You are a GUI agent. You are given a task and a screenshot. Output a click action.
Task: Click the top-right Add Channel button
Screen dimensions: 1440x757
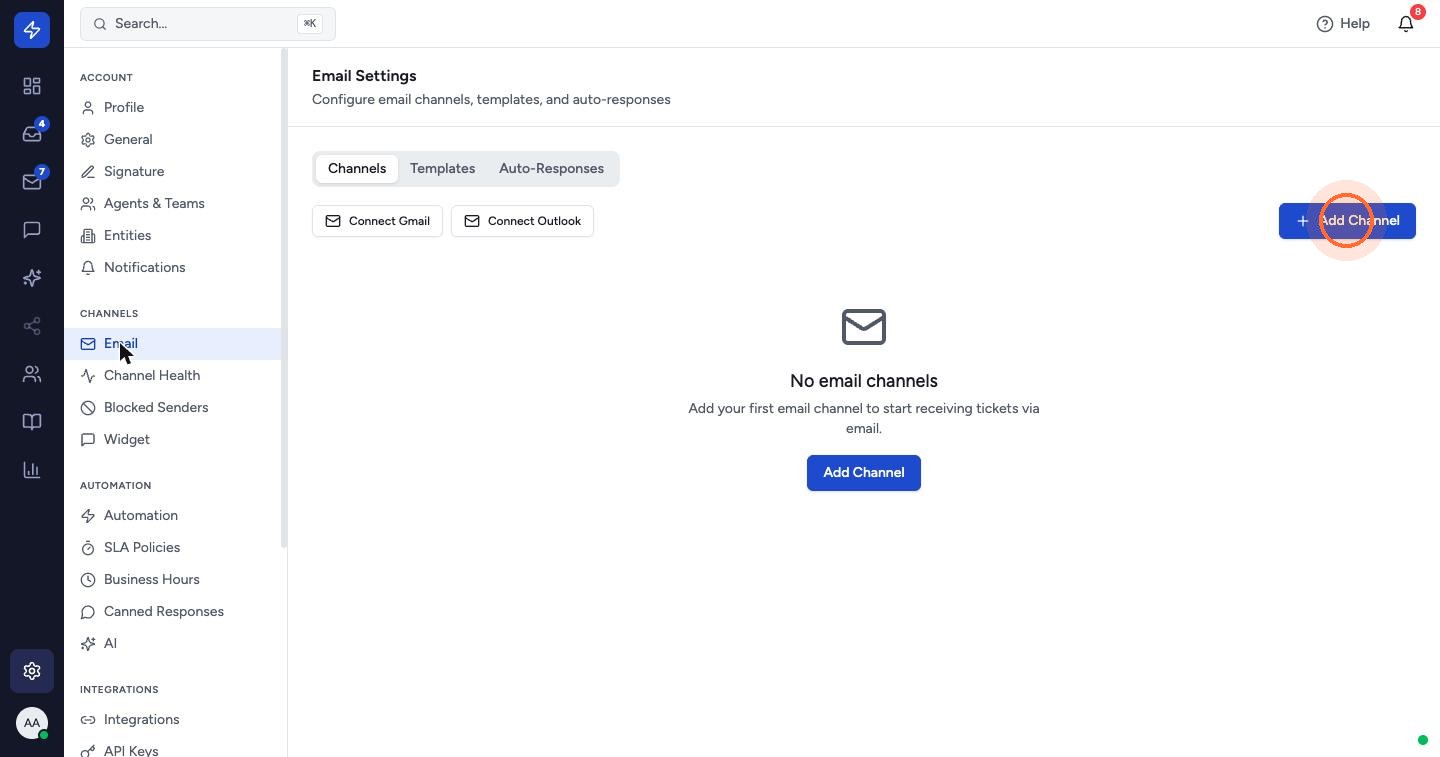(1347, 221)
